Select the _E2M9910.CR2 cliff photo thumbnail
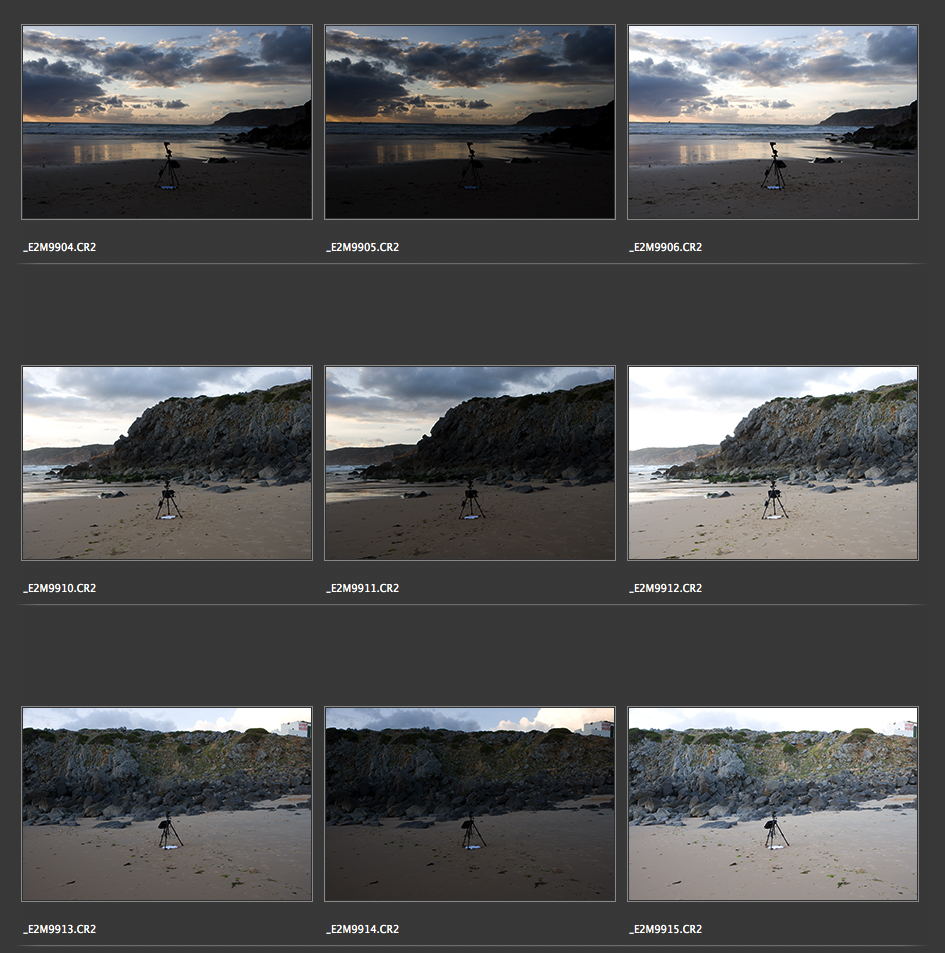945x953 pixels. pyautogui.click(x=167, y=463)
